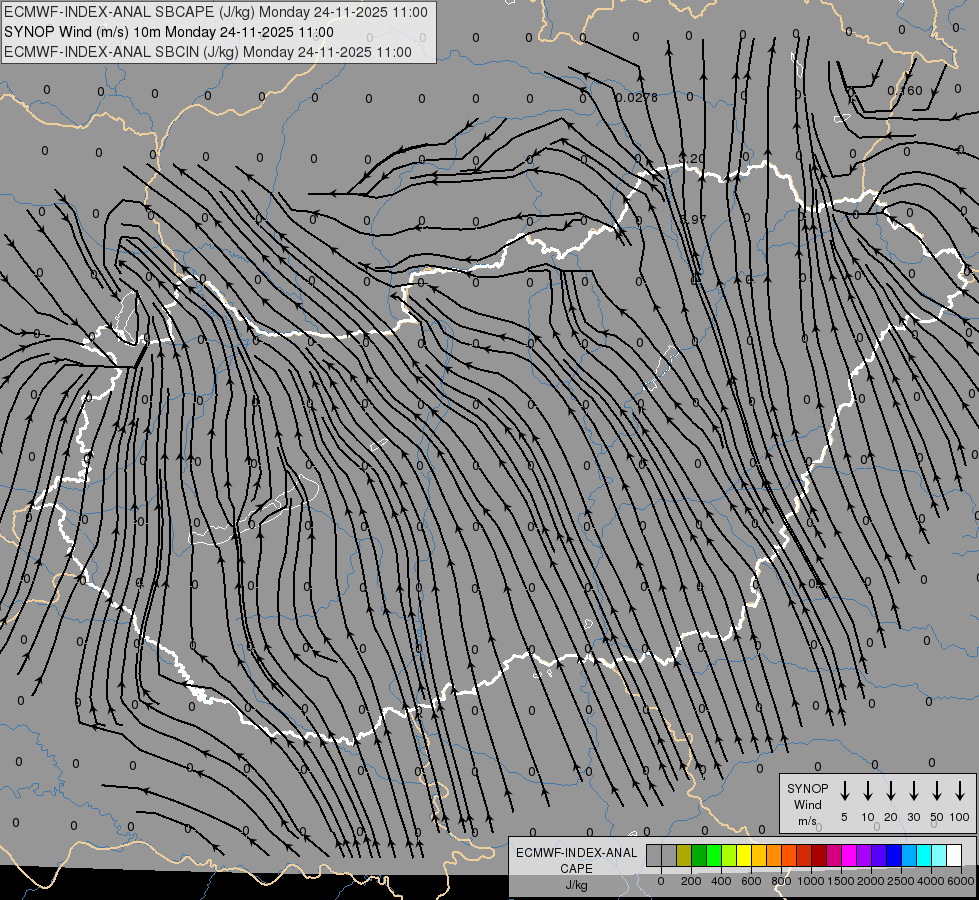Click the wind arrow above 50 m/s
The width and height of the screenshot is (979, 900).
(x=937, y=791)
